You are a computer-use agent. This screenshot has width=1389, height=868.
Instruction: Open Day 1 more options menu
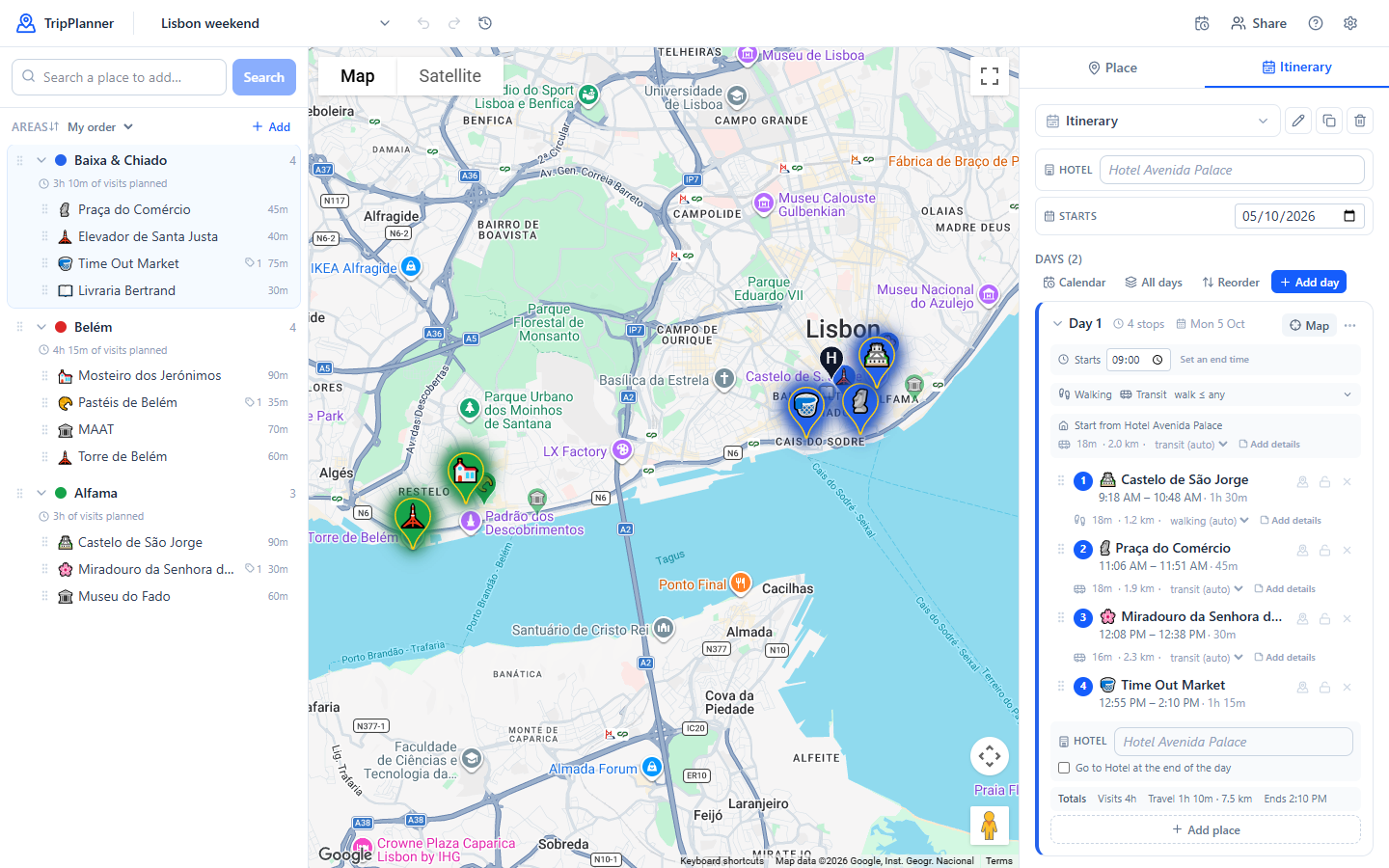click(x=1350, y=325)
